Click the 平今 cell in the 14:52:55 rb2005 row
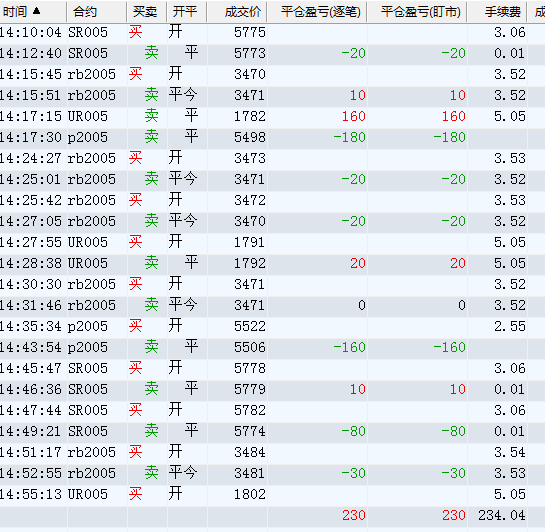 tap(183, 473)
